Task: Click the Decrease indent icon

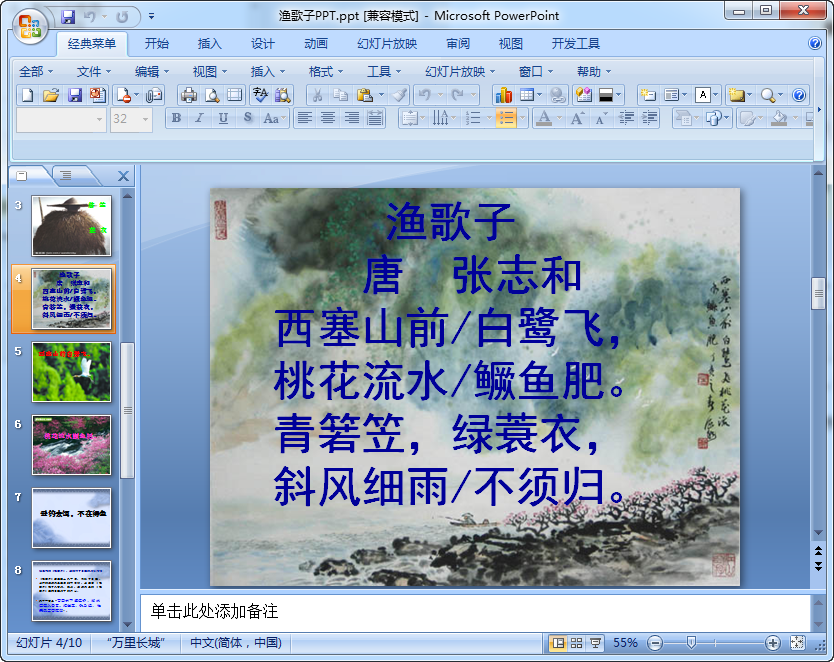Action: tap(627, 118)
